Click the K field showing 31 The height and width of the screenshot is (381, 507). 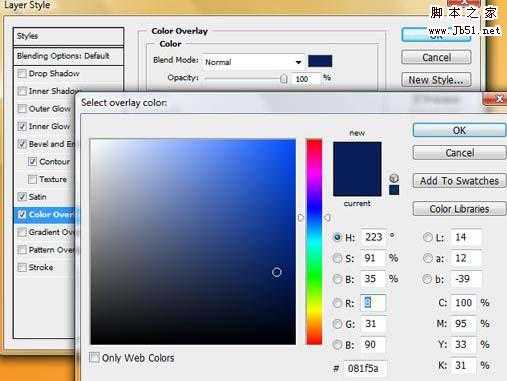464,365
